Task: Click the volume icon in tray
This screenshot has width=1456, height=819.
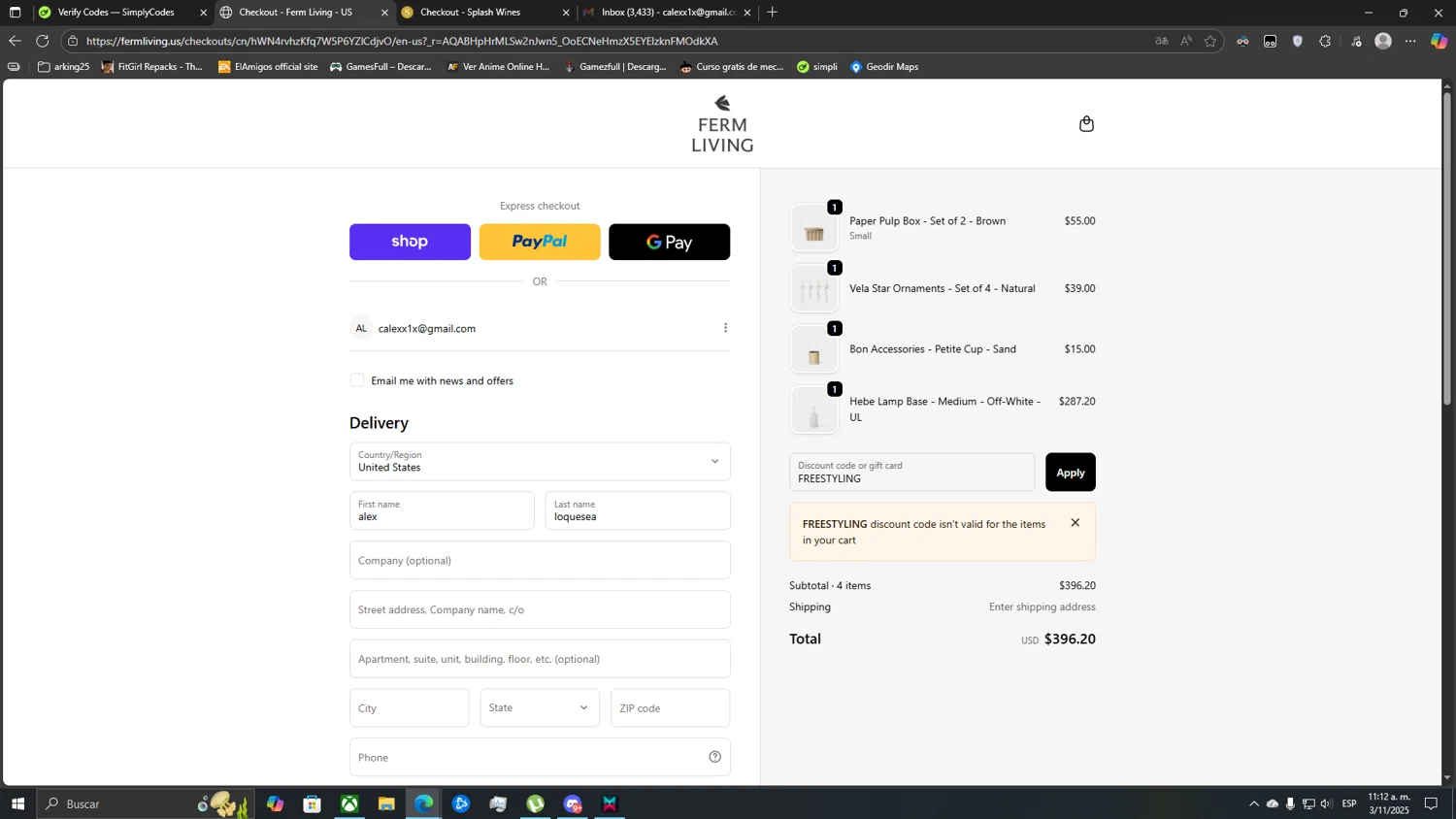Action: [1326, 803]
